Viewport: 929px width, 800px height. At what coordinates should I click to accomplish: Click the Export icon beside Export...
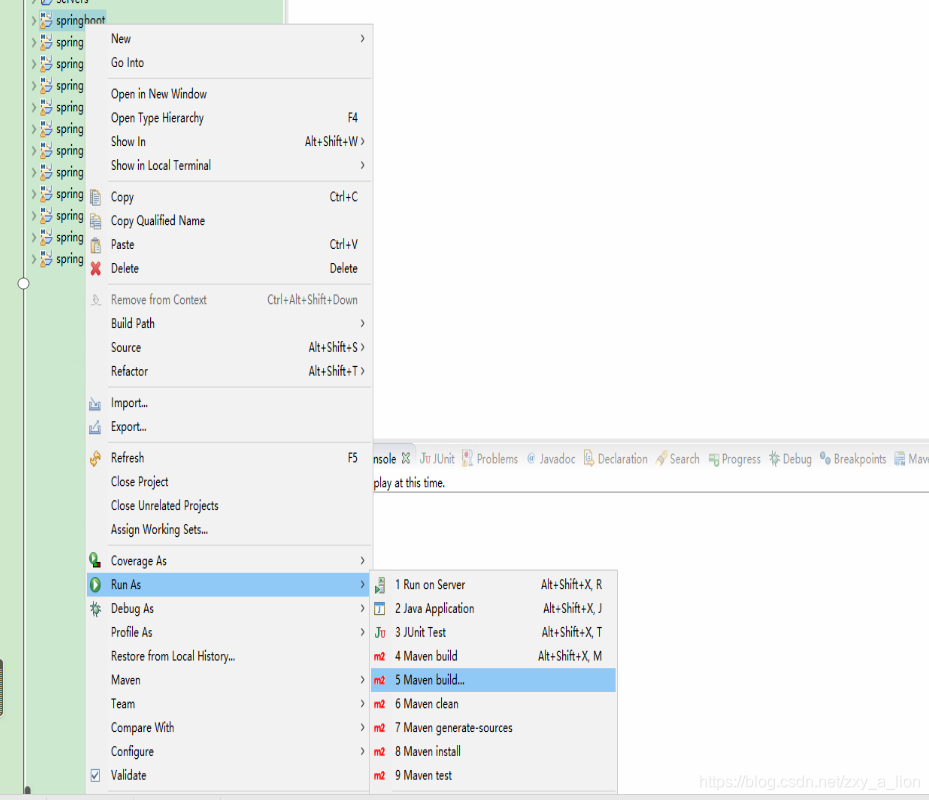tap(95, 427)
